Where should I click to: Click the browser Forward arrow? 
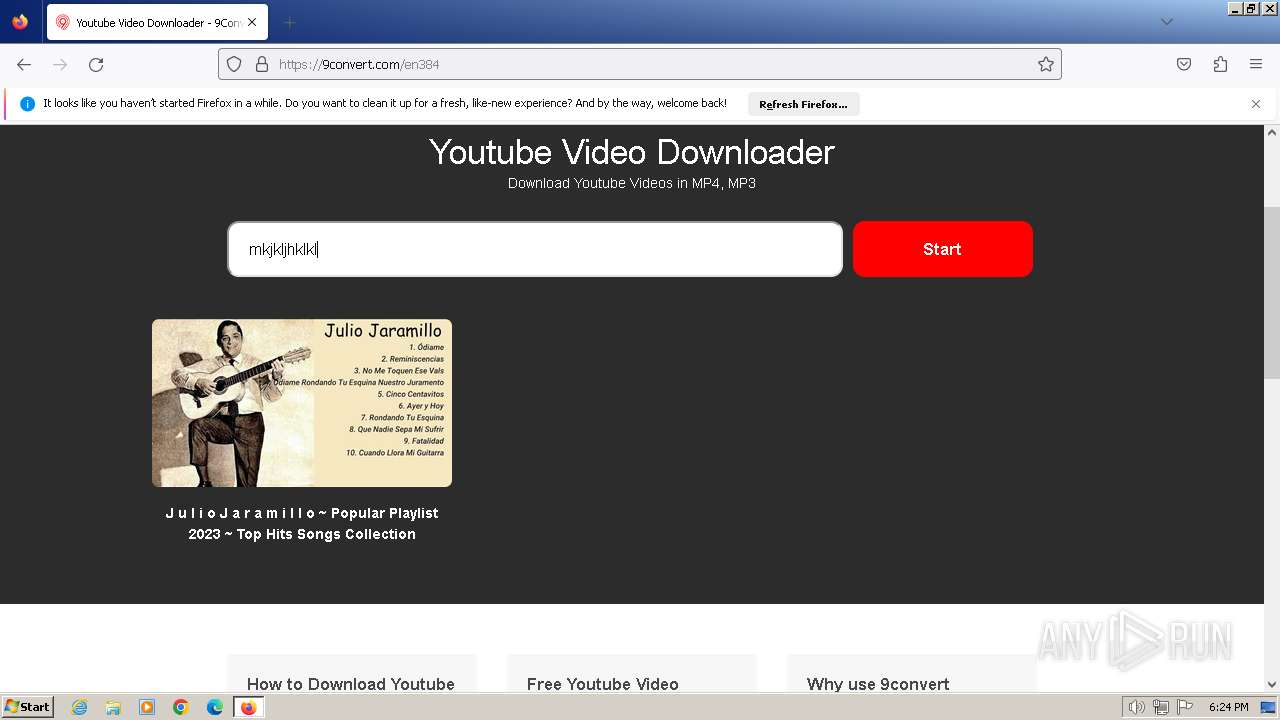pos(60,64)
